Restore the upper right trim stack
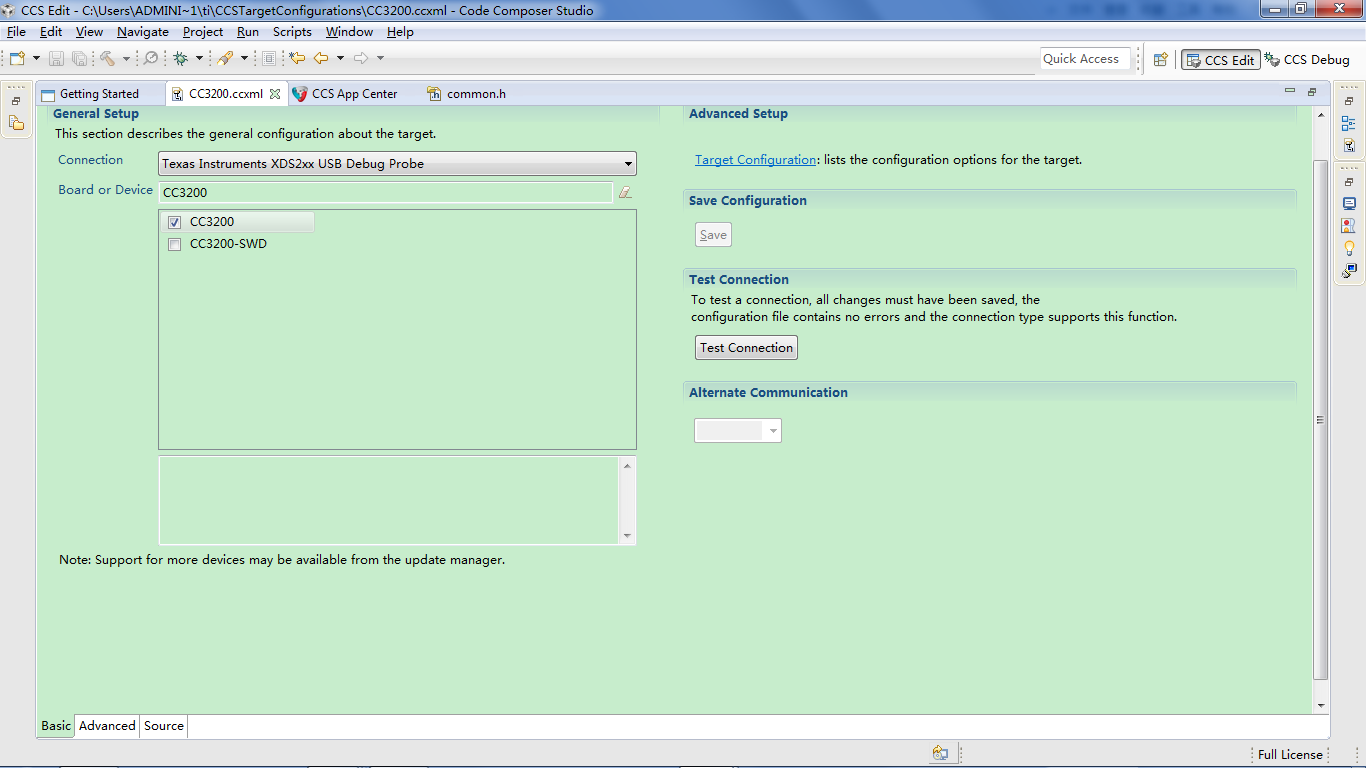This screenshot has height=768, width=1366. [x=1349, y=101]
